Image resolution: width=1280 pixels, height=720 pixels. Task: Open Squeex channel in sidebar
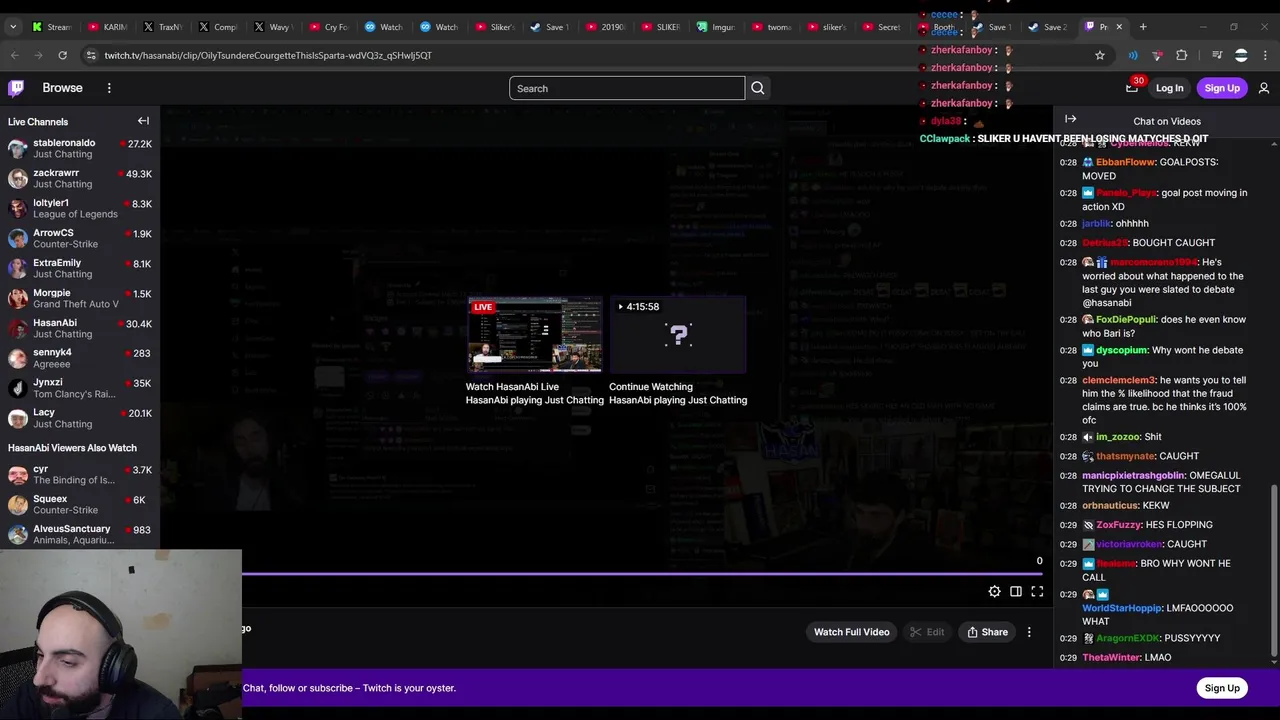pyautogui.click(x=80, y=504)
